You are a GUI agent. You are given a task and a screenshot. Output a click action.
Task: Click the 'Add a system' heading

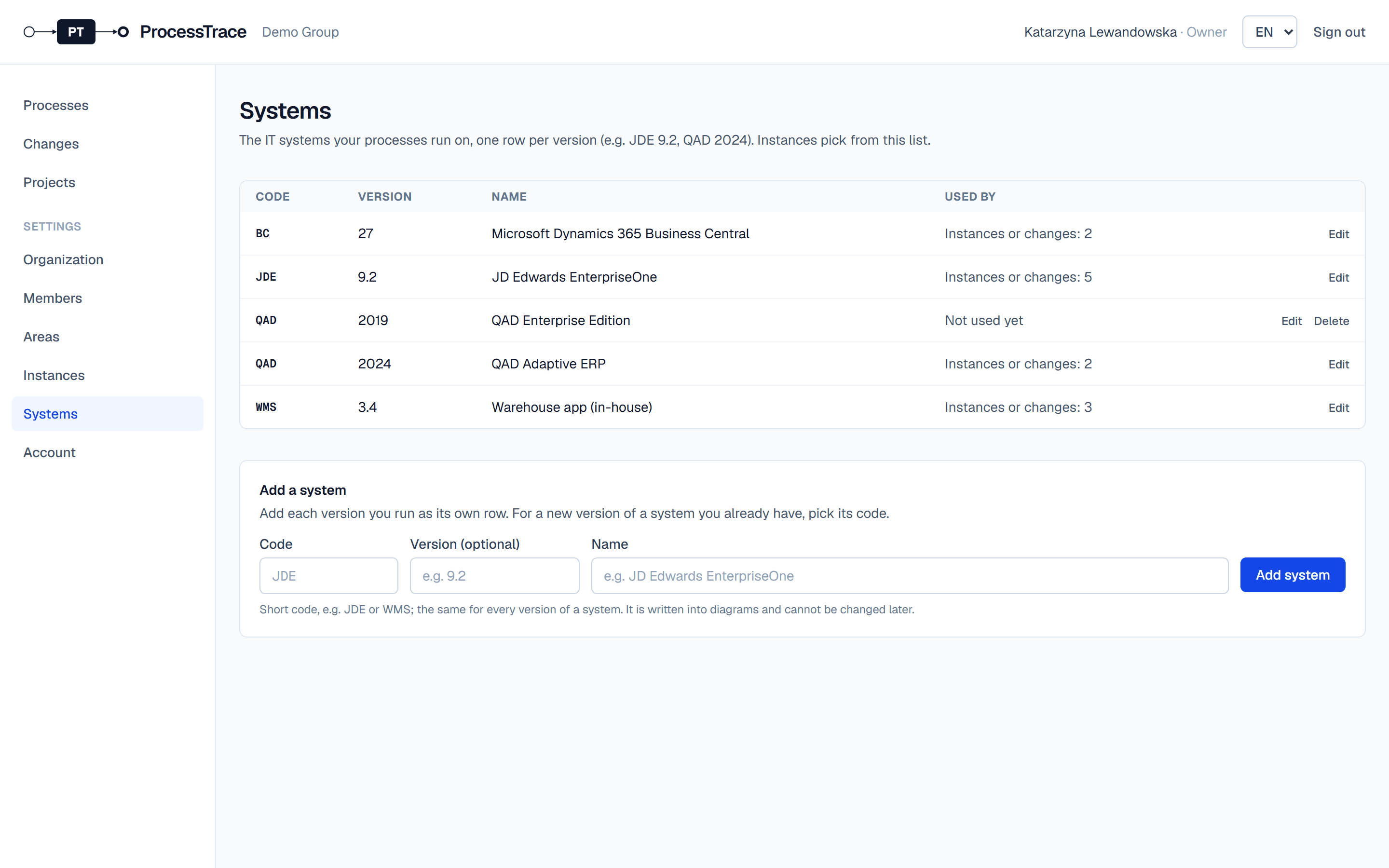point(302,489)
